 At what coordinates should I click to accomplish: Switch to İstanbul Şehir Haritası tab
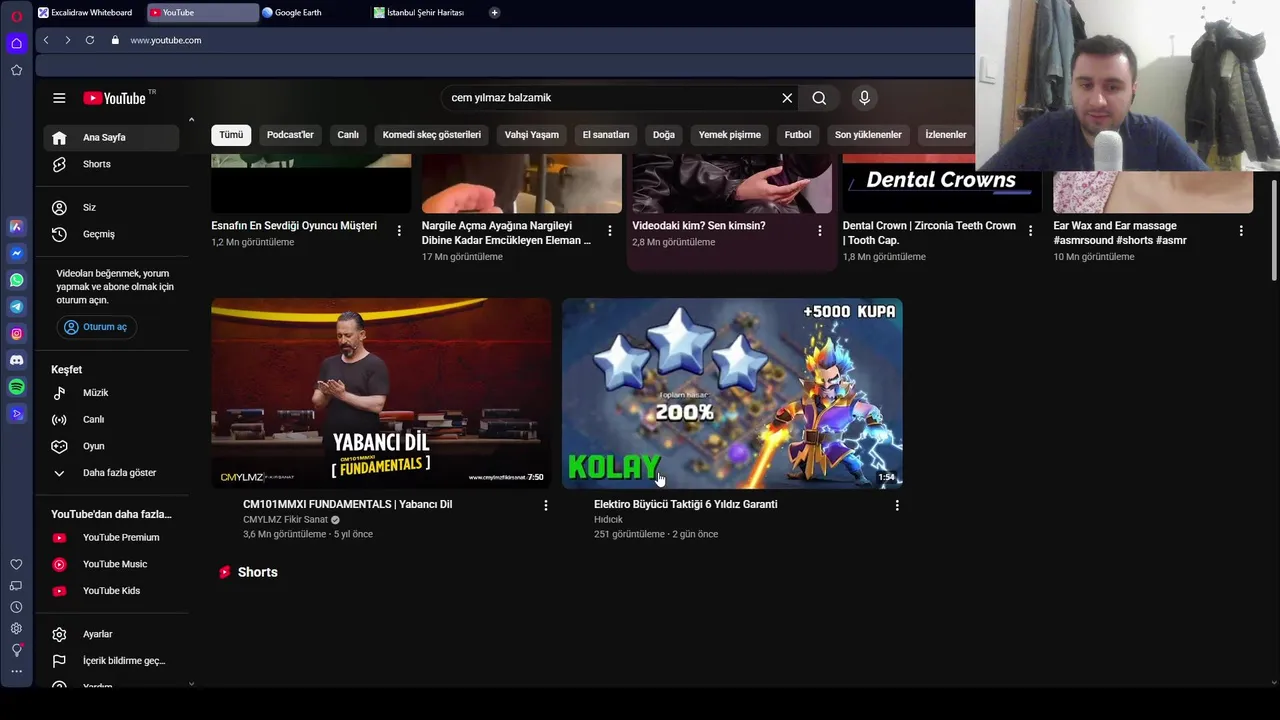click(x=426, y=13)
